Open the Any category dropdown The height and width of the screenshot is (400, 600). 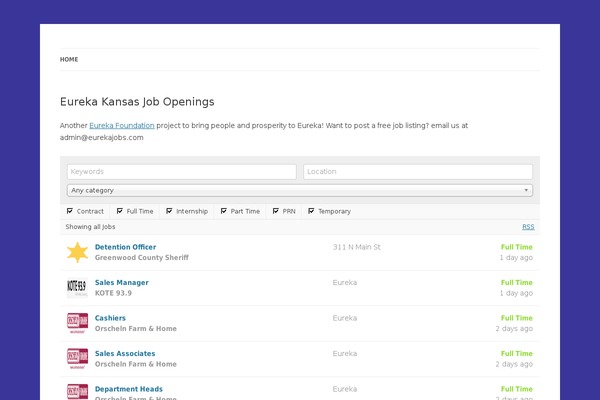(299, 190)
